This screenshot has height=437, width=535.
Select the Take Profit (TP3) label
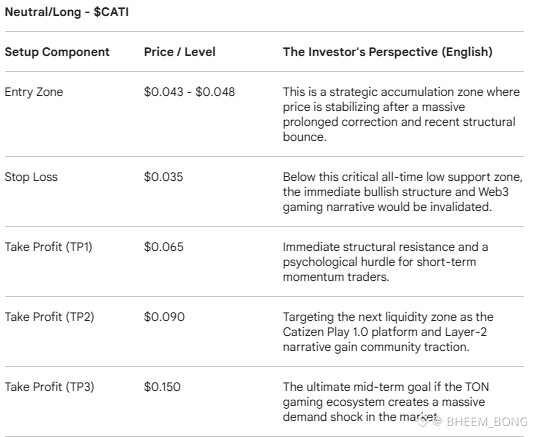click(49, 387)
